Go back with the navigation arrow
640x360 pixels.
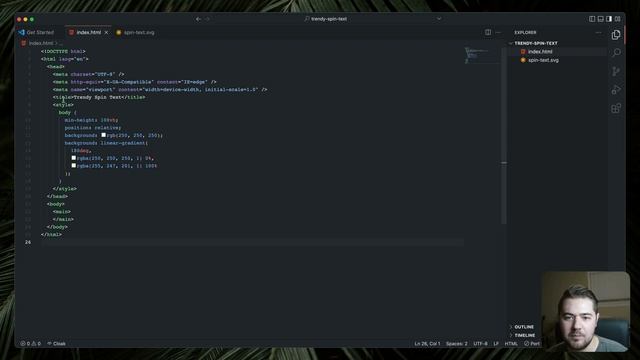pos(198,19)
